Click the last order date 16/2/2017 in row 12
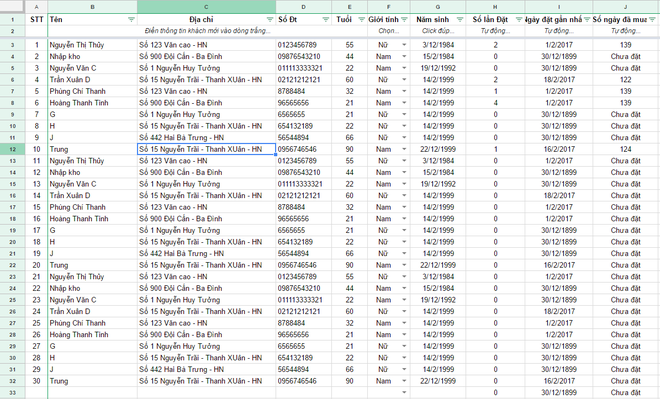This screenshot has height=399, width=660. click(559, 149)
